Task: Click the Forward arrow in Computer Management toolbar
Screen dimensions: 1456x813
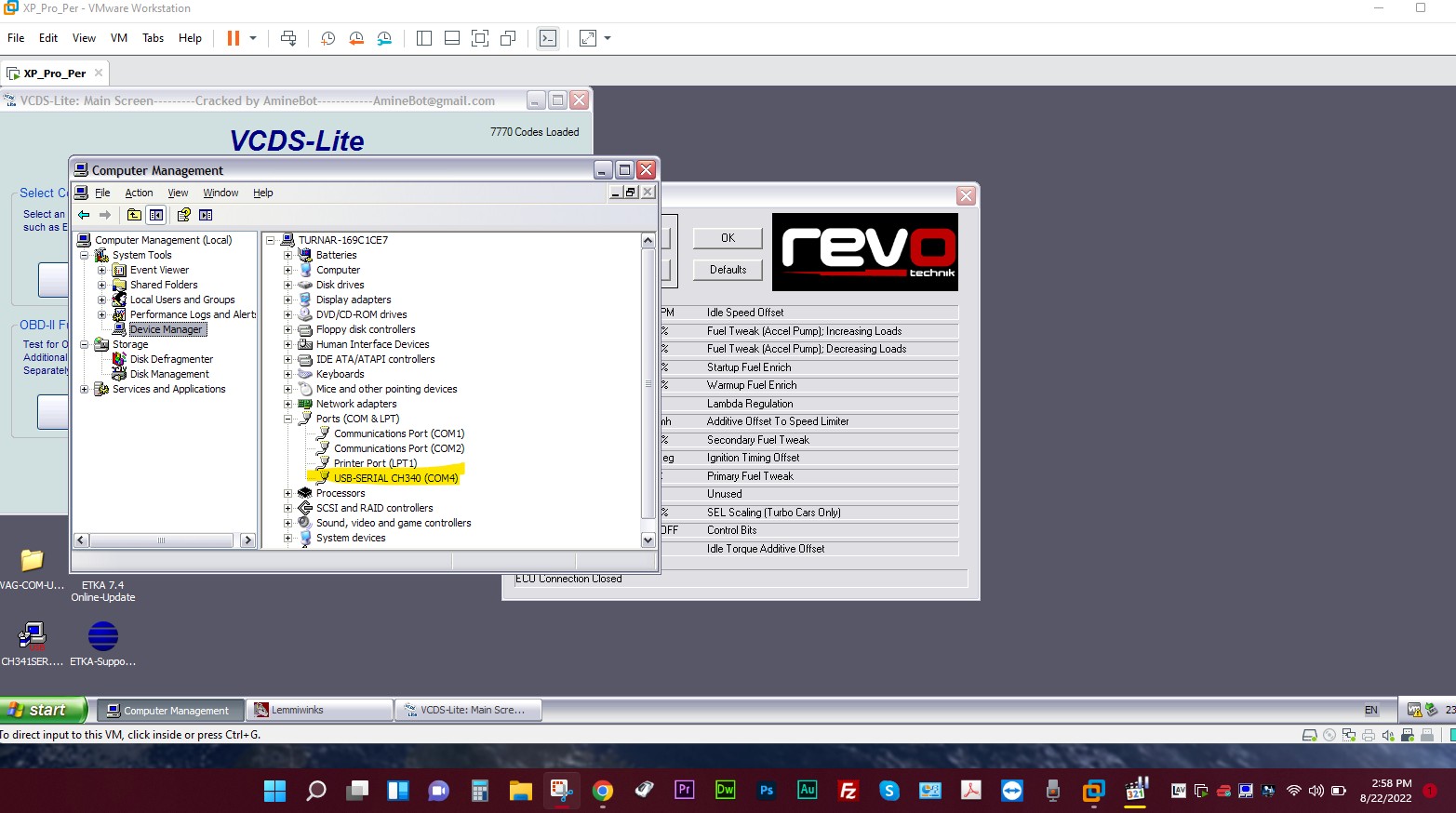Action: (x=105, y=215)
